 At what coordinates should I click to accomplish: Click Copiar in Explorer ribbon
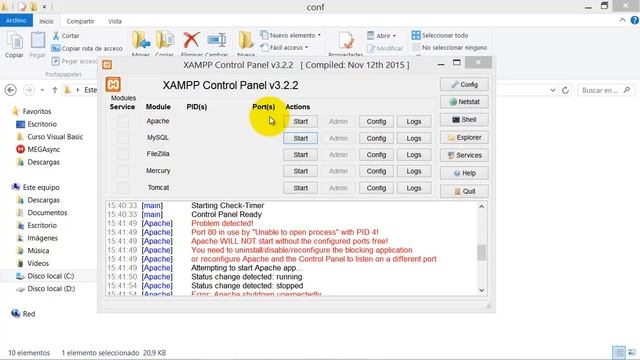pos(14,45)
